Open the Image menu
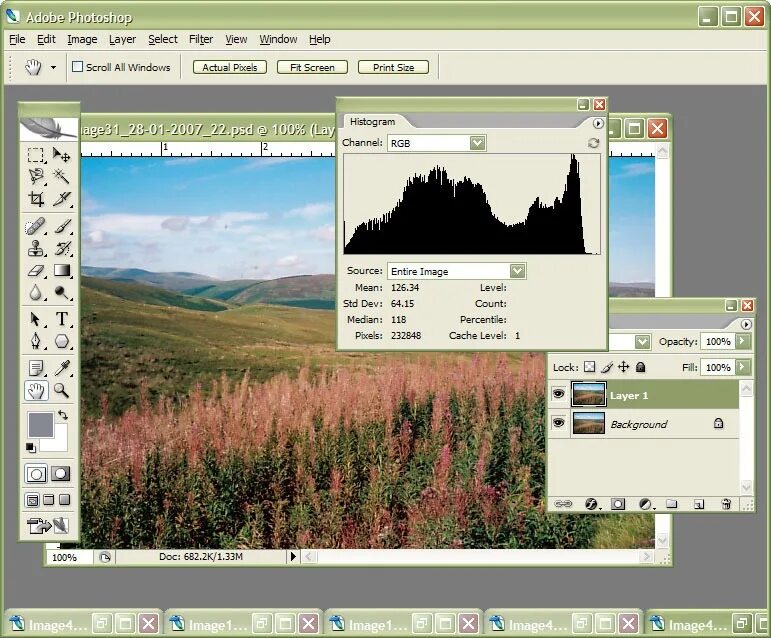The image size is (771, 638). coord(82,39)
